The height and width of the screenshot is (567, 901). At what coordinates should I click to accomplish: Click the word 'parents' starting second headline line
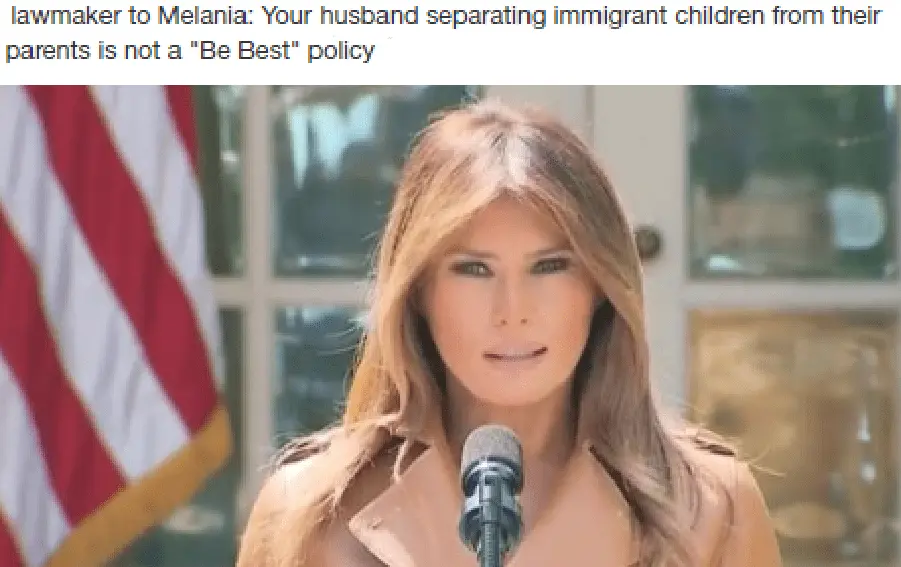[x=48, y=52]
